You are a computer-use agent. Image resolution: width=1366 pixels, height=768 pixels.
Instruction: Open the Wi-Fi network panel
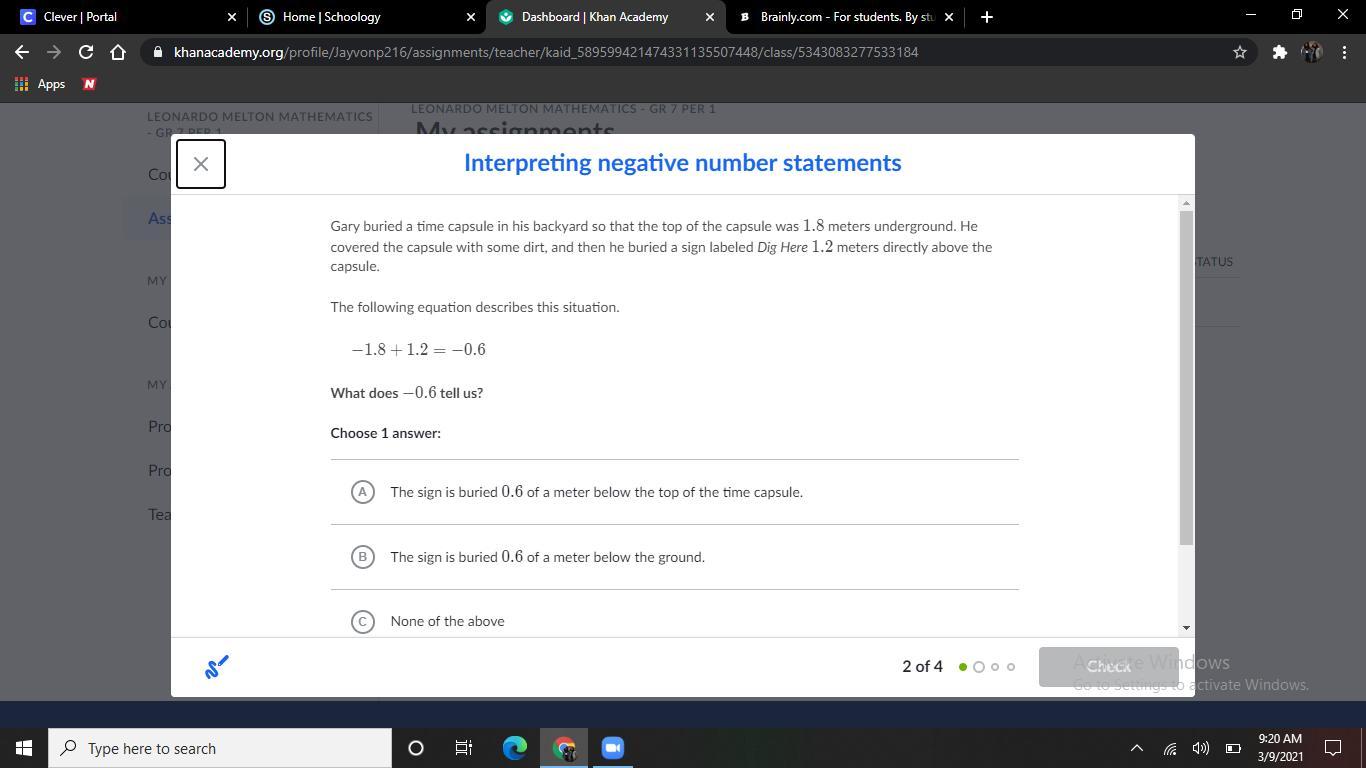coord(1169,748)
